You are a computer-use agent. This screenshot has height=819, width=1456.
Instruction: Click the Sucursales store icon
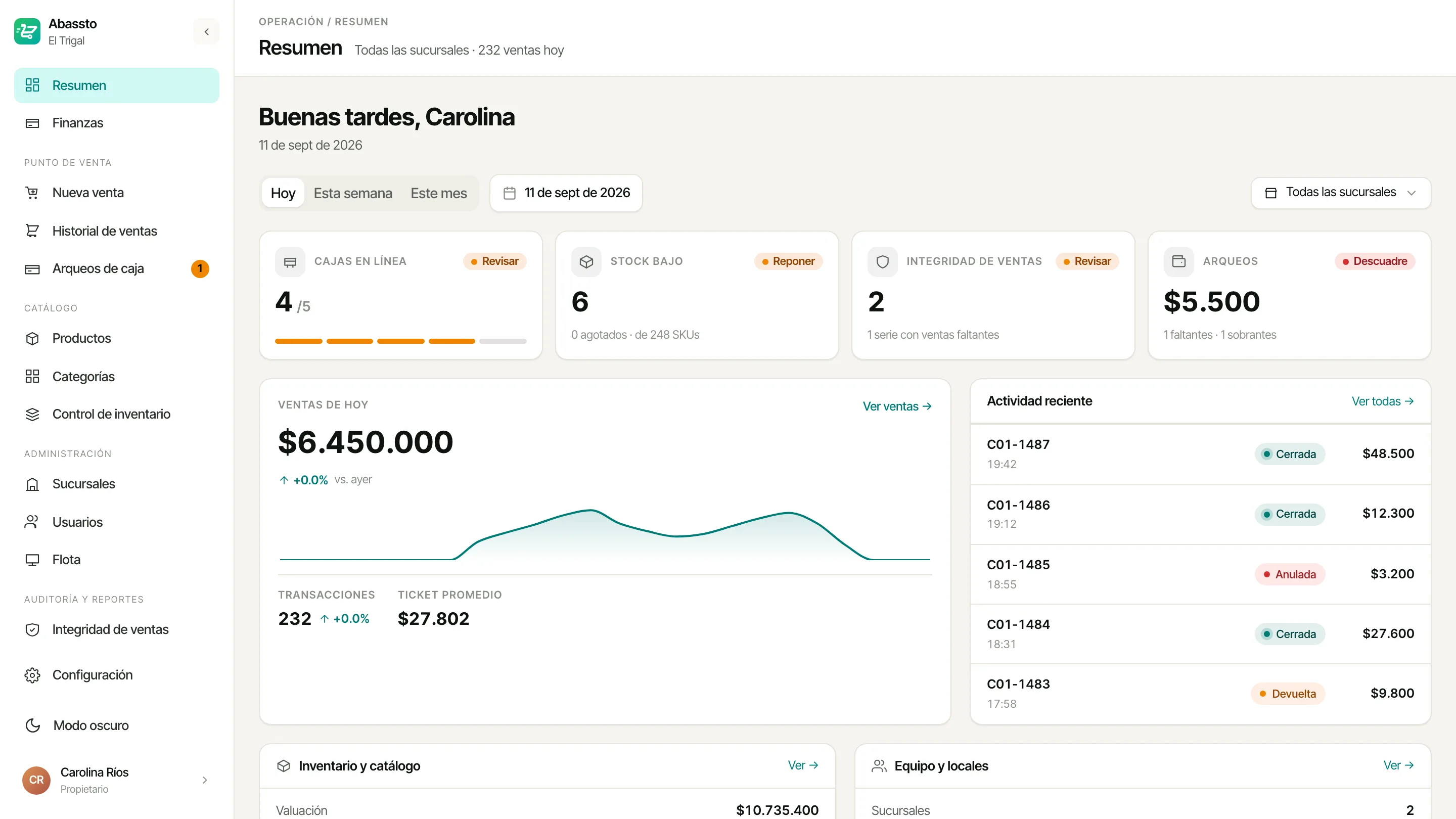32,484
